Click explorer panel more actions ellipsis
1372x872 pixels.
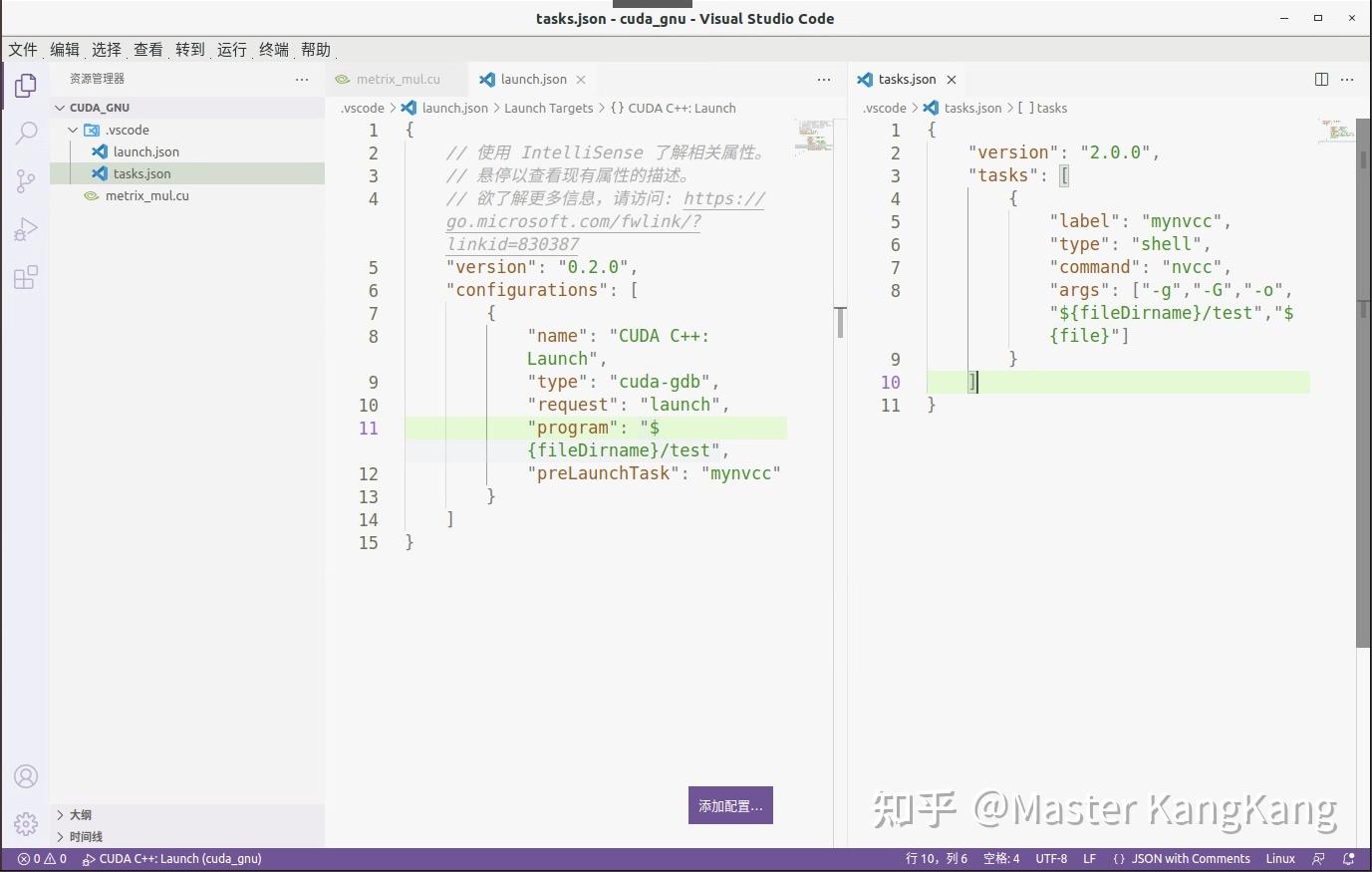coord(302,79)
